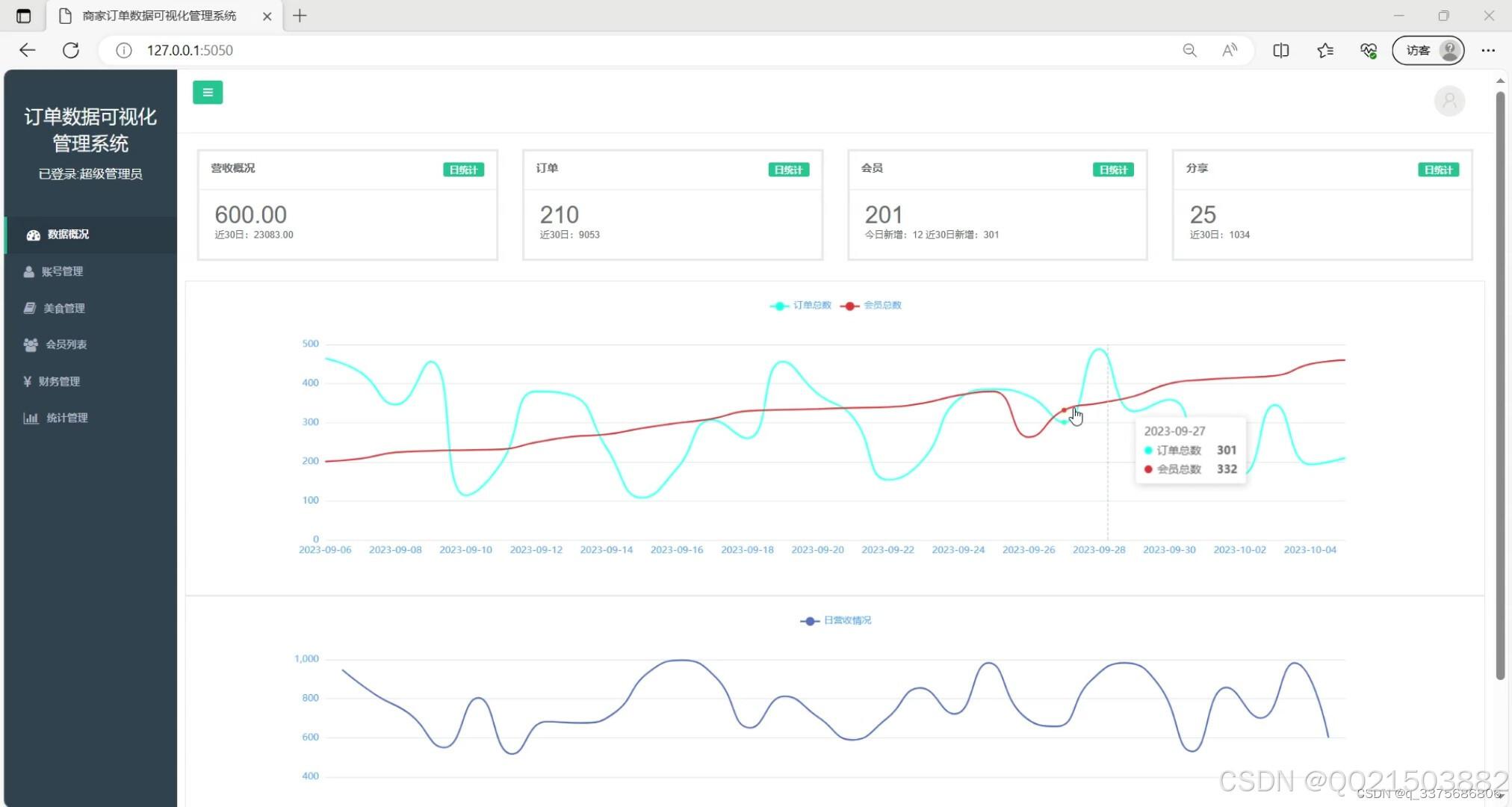Click 日统计 badge on 分享 card
This screenshot has width=1512, height=807.
(x=1438, y=170)
